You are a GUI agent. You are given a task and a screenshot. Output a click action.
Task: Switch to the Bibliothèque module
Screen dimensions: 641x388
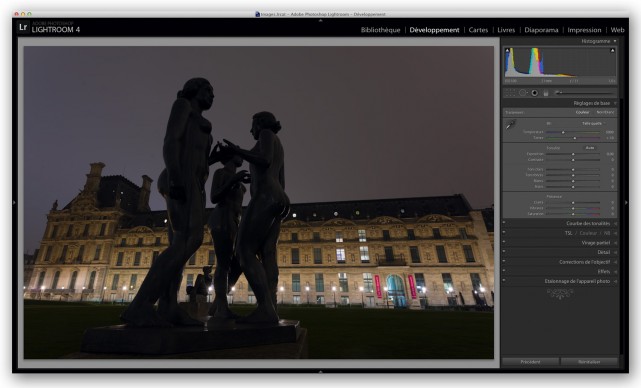point(380,30)
